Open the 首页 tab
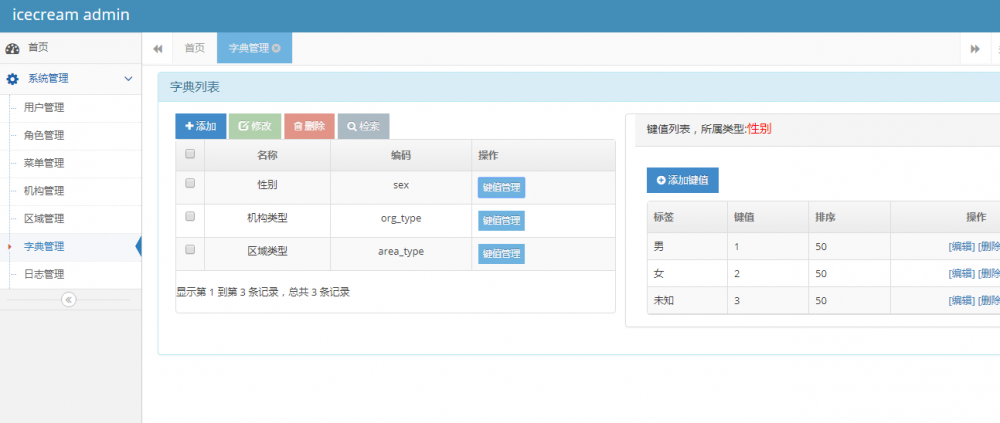Viewport: 1000px width, 423px height. point(195,48)
